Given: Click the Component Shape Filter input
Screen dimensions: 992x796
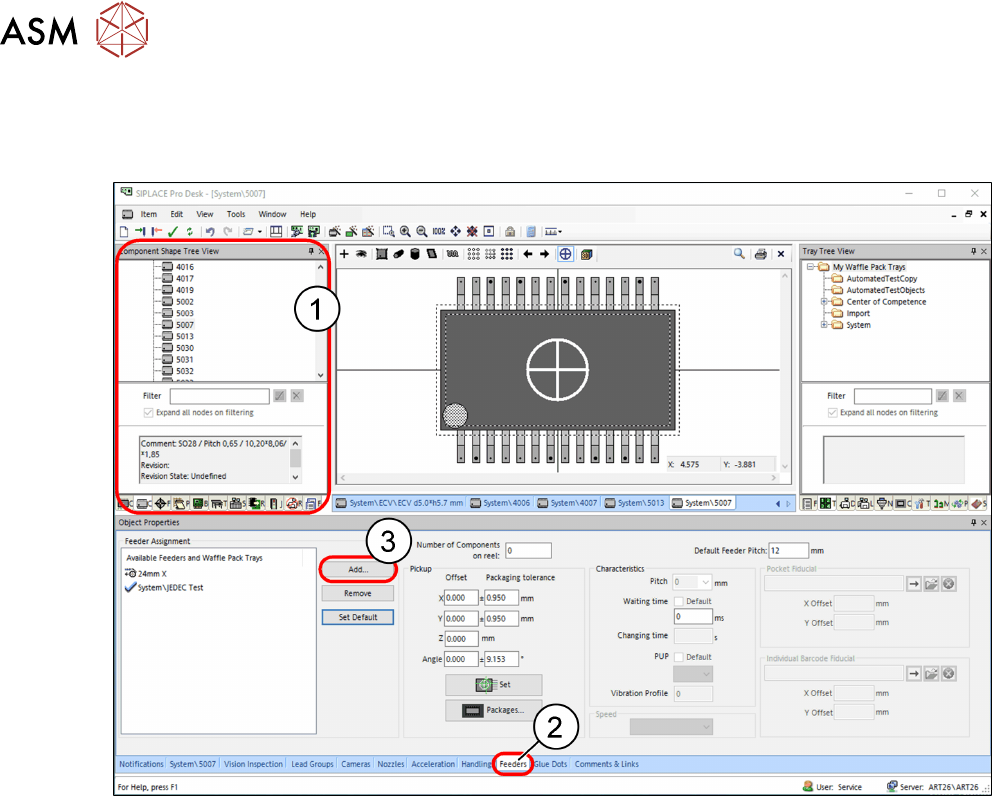Looking at the screenshot, I should 220,396.
